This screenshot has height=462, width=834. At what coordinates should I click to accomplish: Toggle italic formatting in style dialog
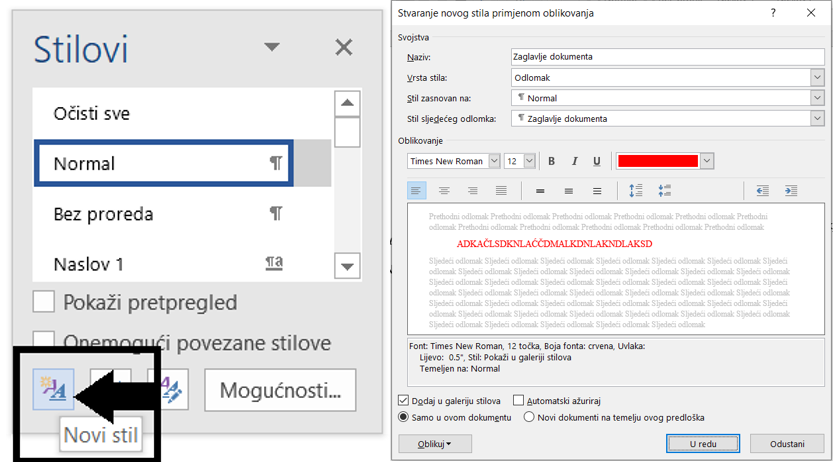click(574, 161)
